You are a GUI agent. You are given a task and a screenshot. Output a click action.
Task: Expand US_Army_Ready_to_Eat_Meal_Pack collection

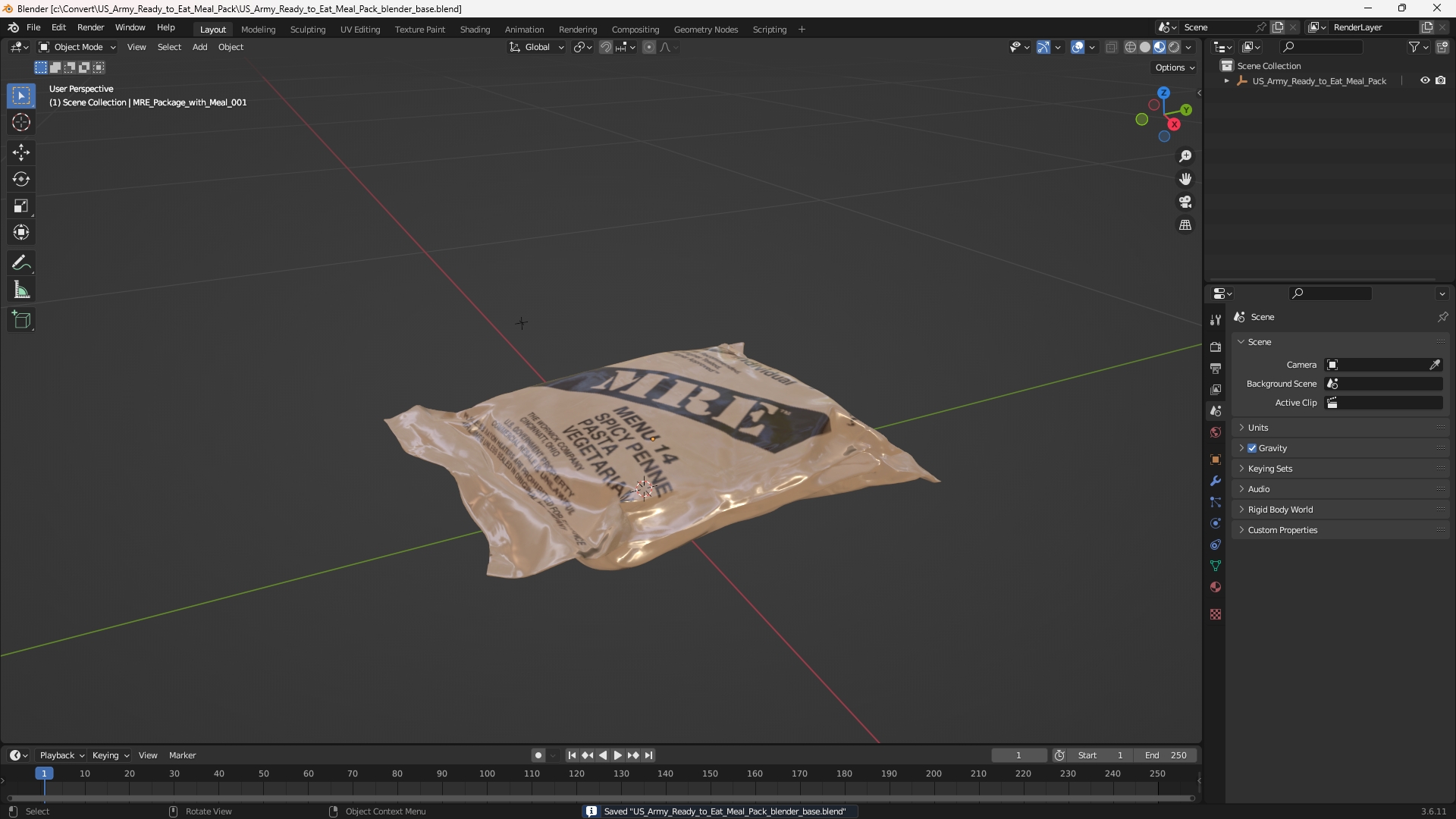tap(1226, 81)
